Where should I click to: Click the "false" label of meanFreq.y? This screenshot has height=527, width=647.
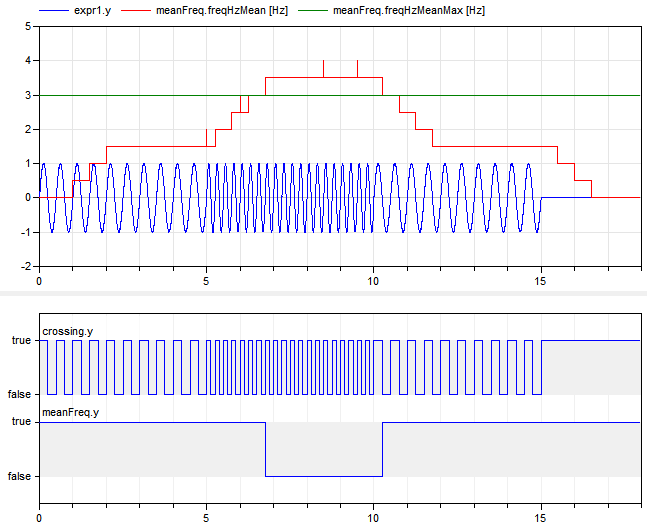[19, 477]
